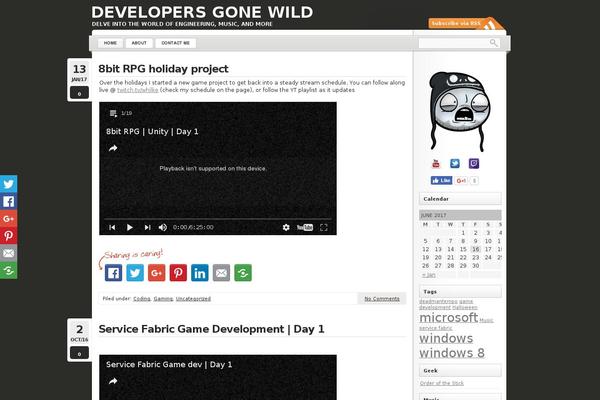Open No Comments link for first post
The width and height of the screenshot is (600, 400).
click(382, 299)
